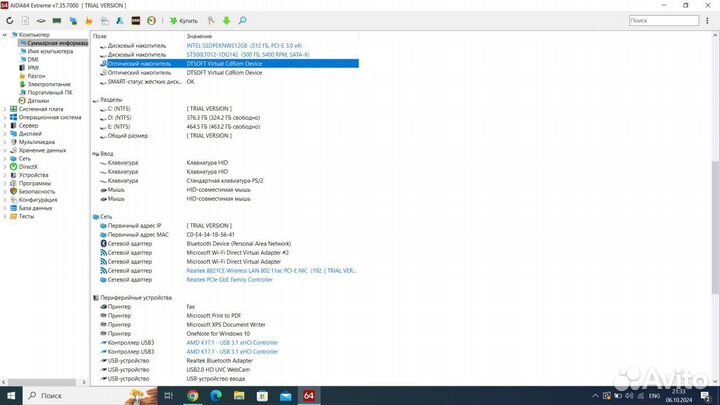Open the Report page icon in toolbar
This screenshot has height=405, width=720.
(25, 21)
